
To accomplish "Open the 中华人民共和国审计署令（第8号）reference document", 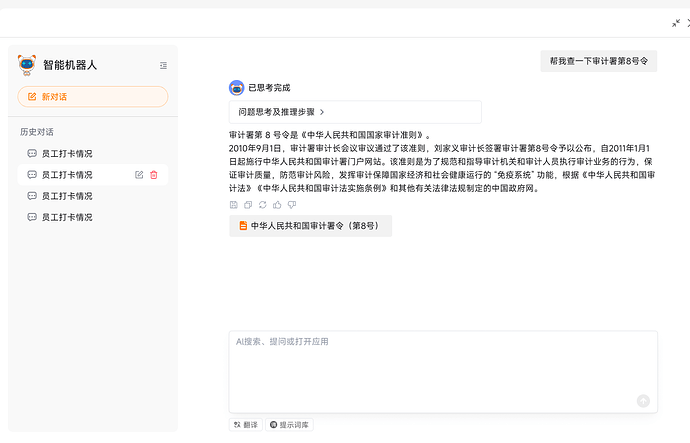I will click(311, 226).
